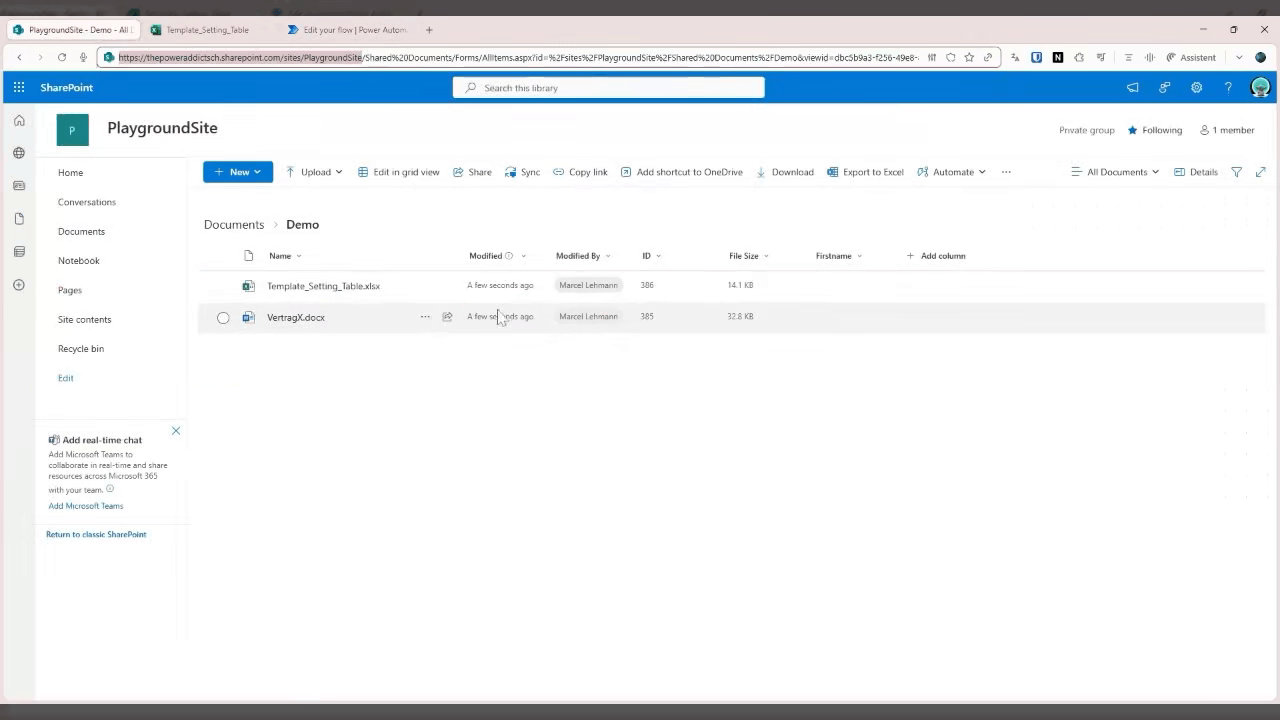1280x720 pixels.
Task: Reload the page in the browser
Action: click(x=62, y=58)
